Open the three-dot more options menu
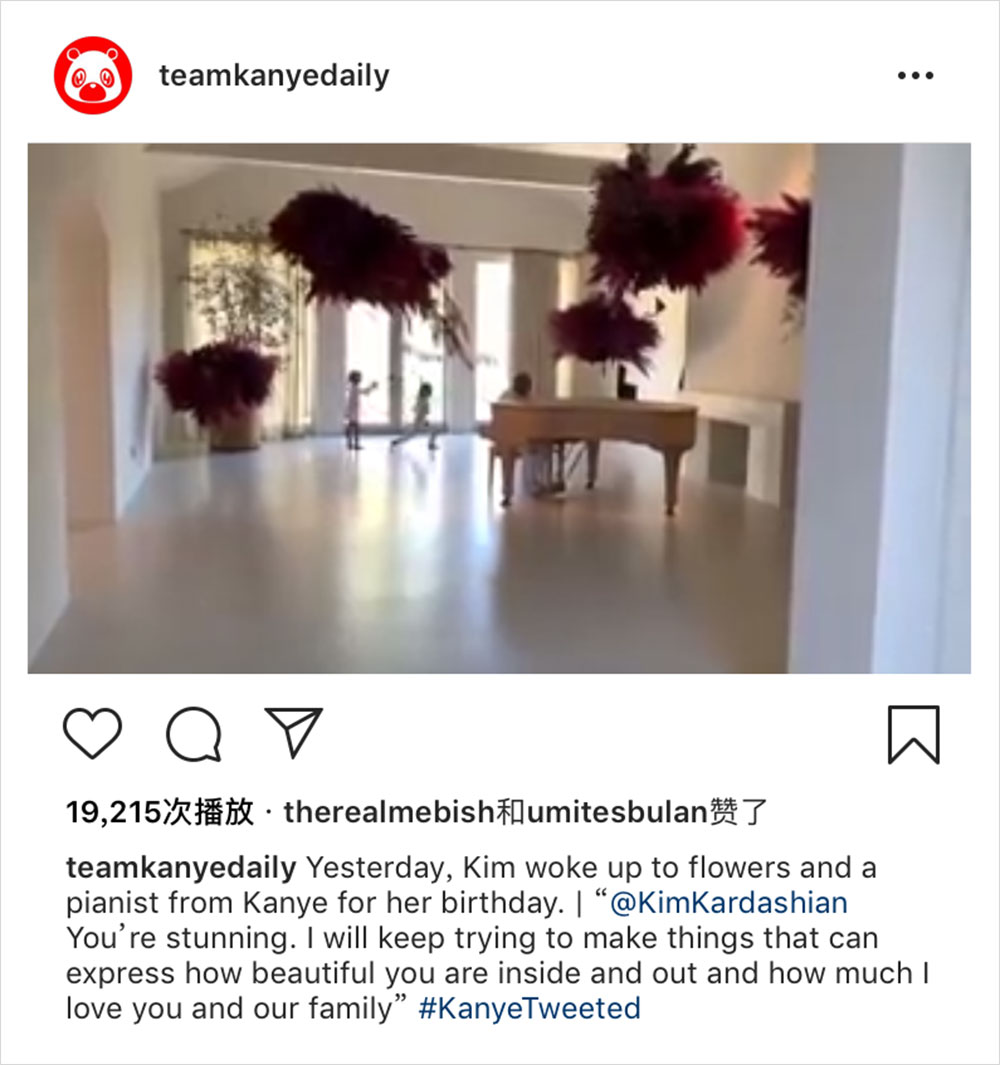The image size is (1000, 1065). click(x=915, y=75)
